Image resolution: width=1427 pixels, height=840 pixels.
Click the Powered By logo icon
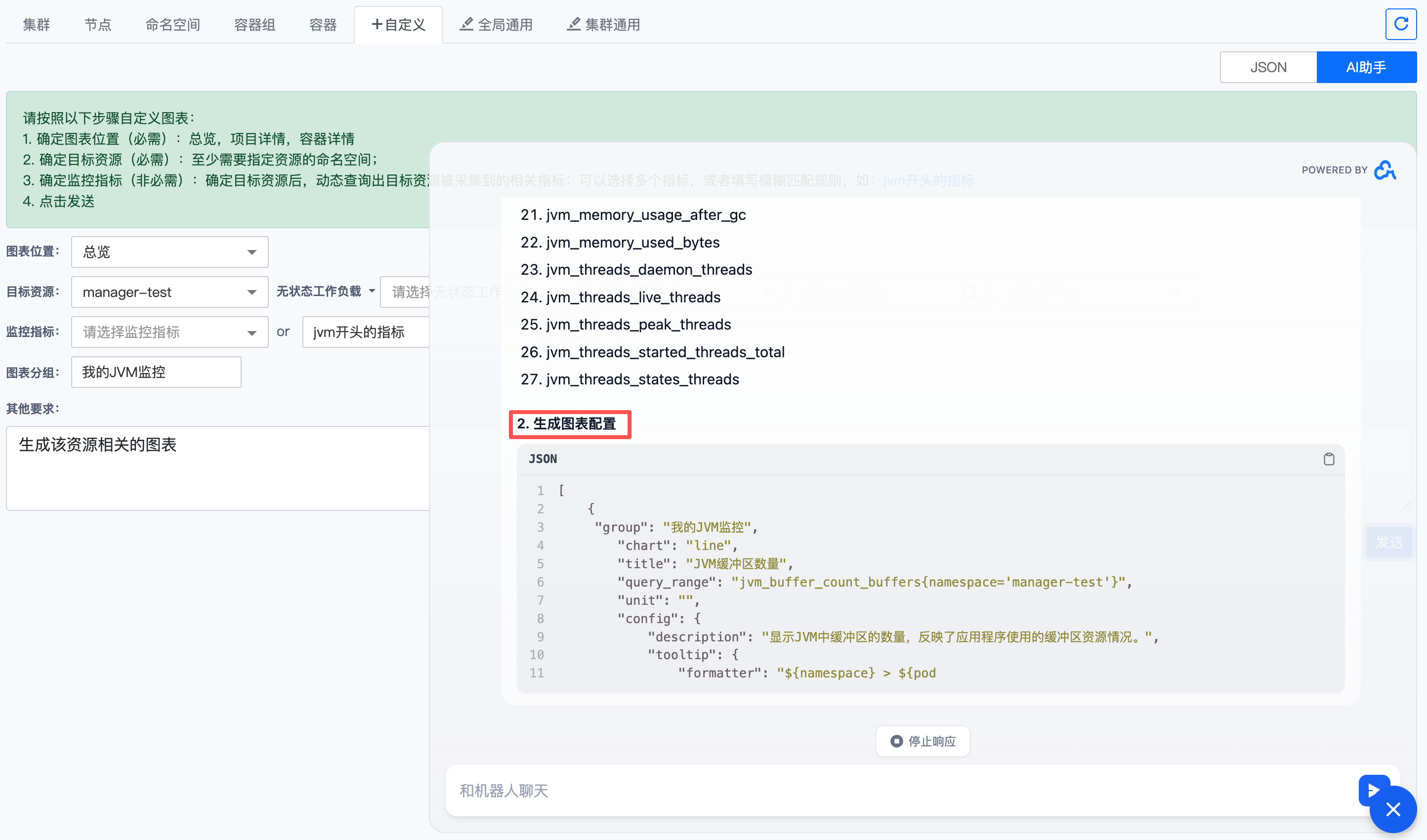(x=1385, y=170)
